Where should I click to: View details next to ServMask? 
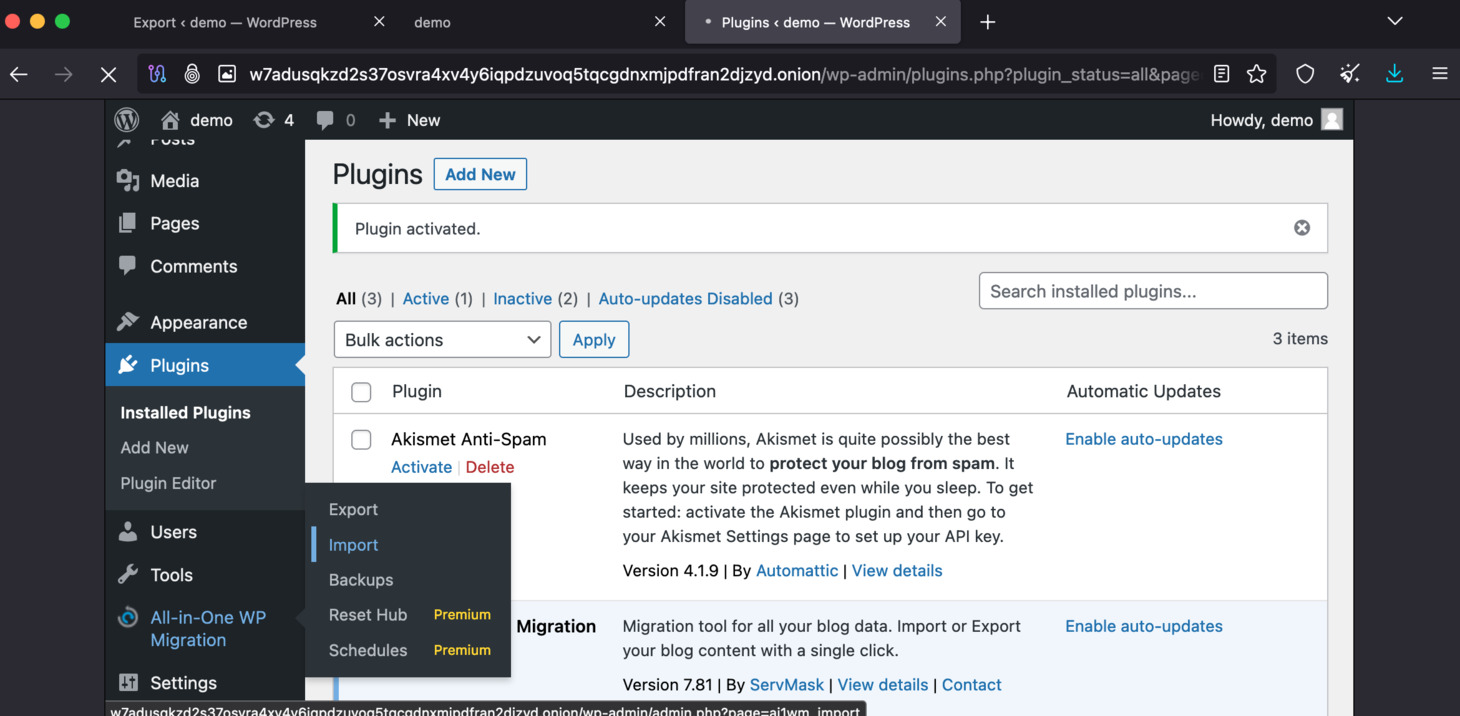tap(883, 685)
